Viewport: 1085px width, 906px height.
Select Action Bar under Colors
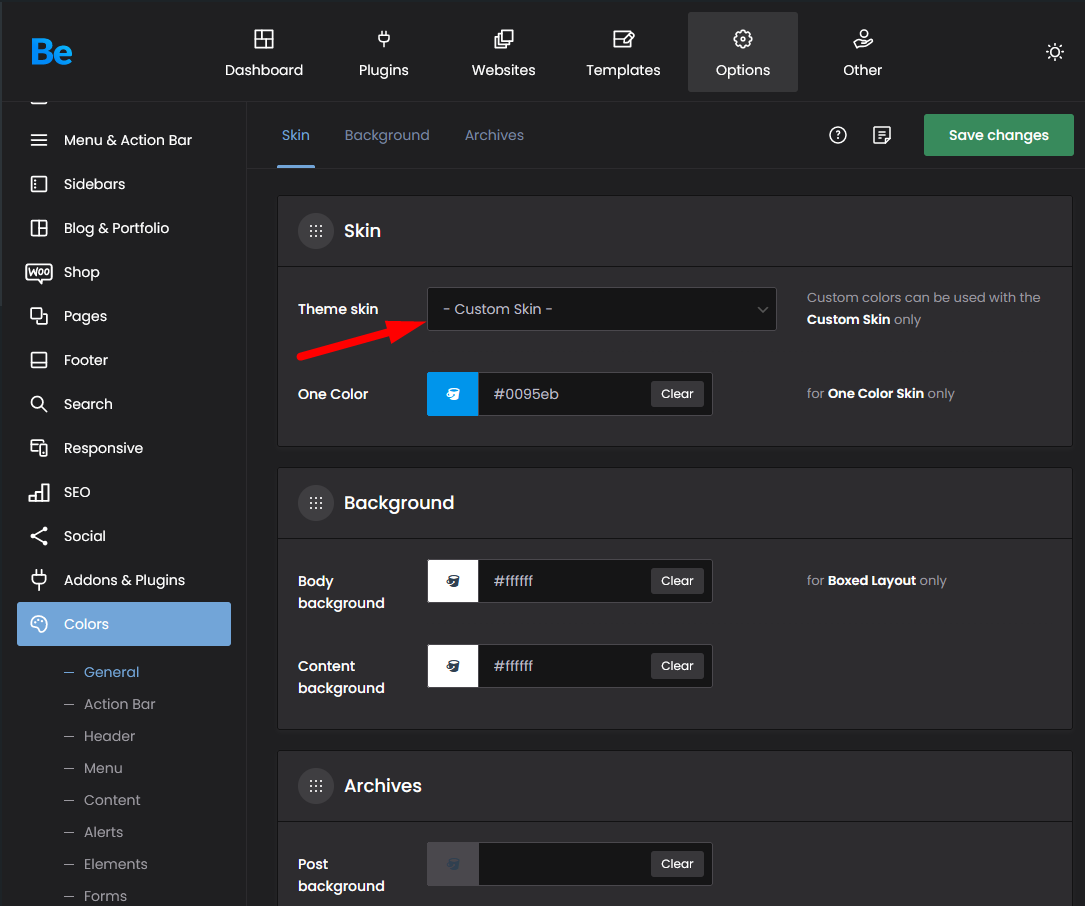[120, 704]
